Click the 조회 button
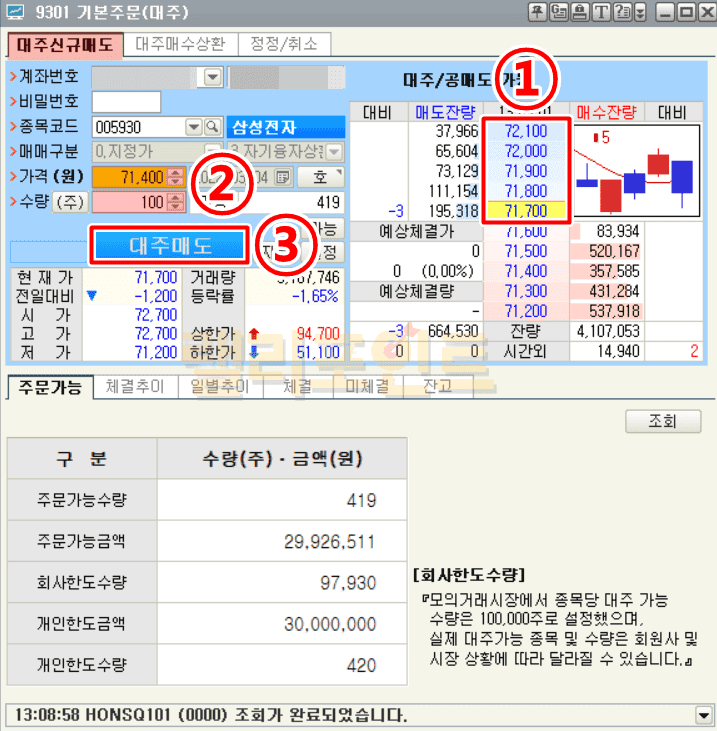Image resolution: width=717 pixels, height=731 pixels. click(662, 420)
